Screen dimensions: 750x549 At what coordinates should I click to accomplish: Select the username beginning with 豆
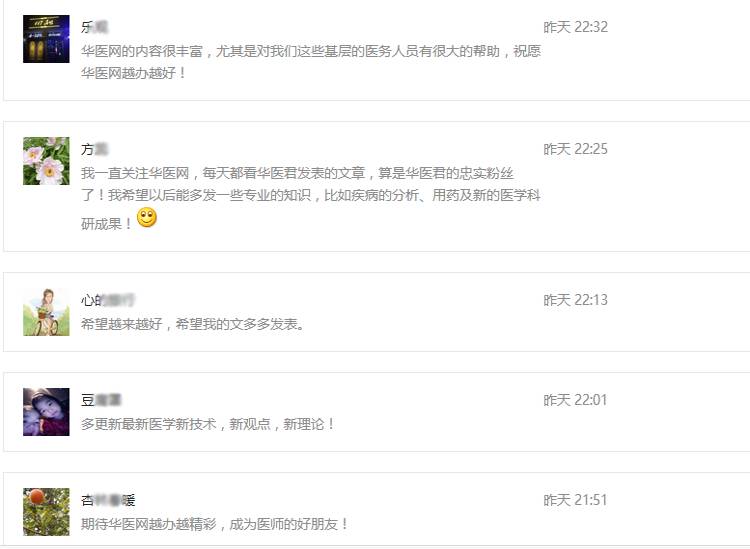point(101,400)
